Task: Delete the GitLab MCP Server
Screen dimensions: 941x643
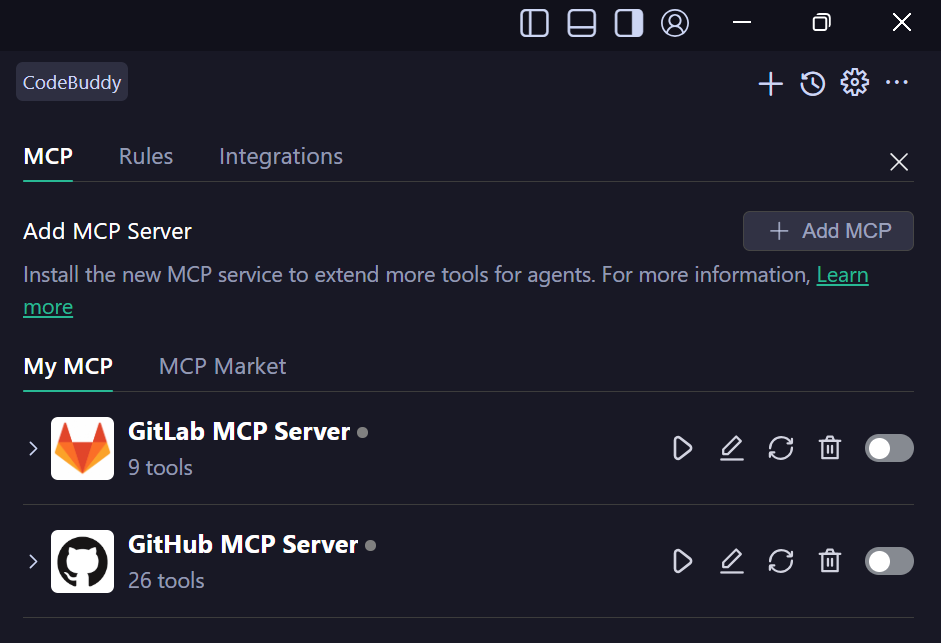Action: [830, 448]
